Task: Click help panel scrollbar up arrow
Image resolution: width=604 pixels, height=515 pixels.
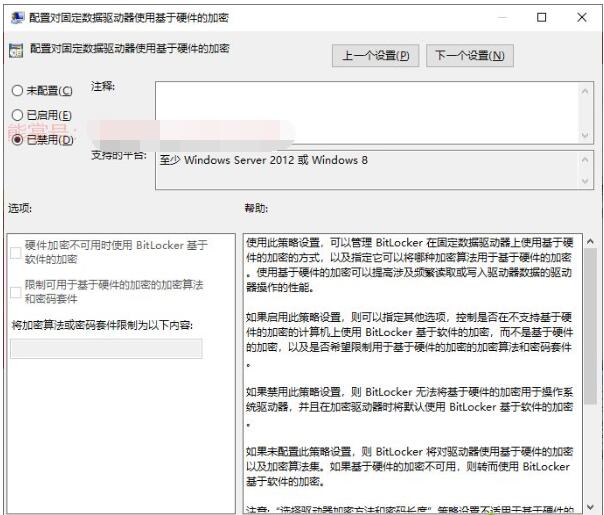Action: [x=590, y=242]
